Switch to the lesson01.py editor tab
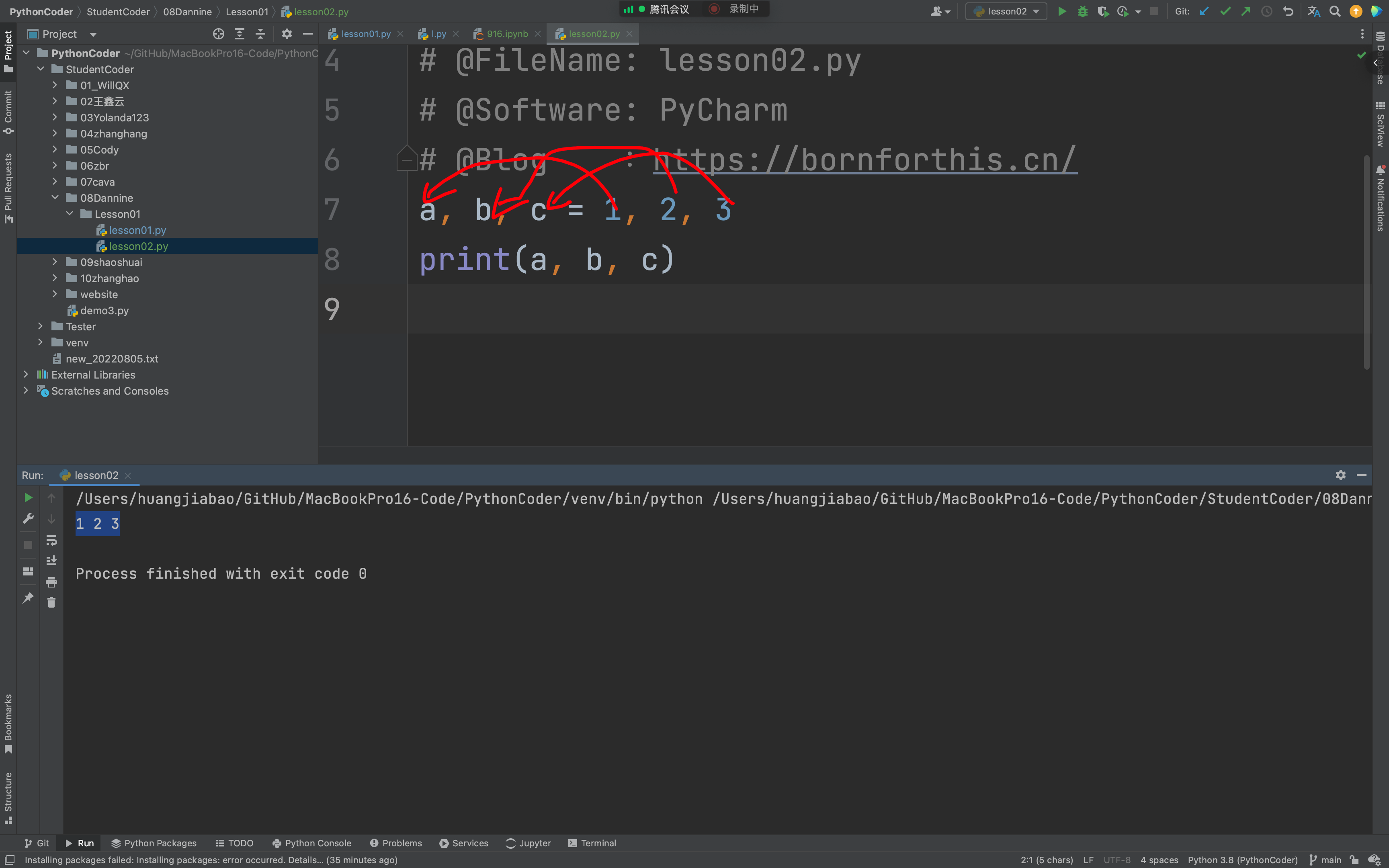 pos(365,34)
